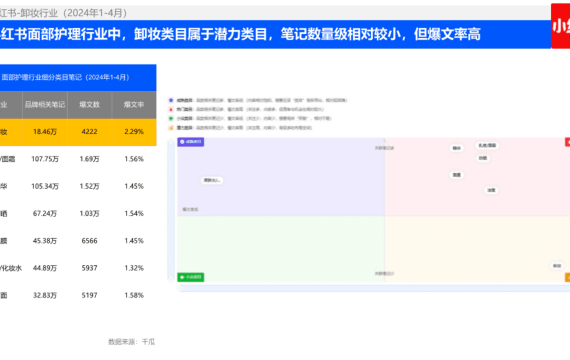Click the red 小红书 logo

pyautogui.click(x=561, y=26)
